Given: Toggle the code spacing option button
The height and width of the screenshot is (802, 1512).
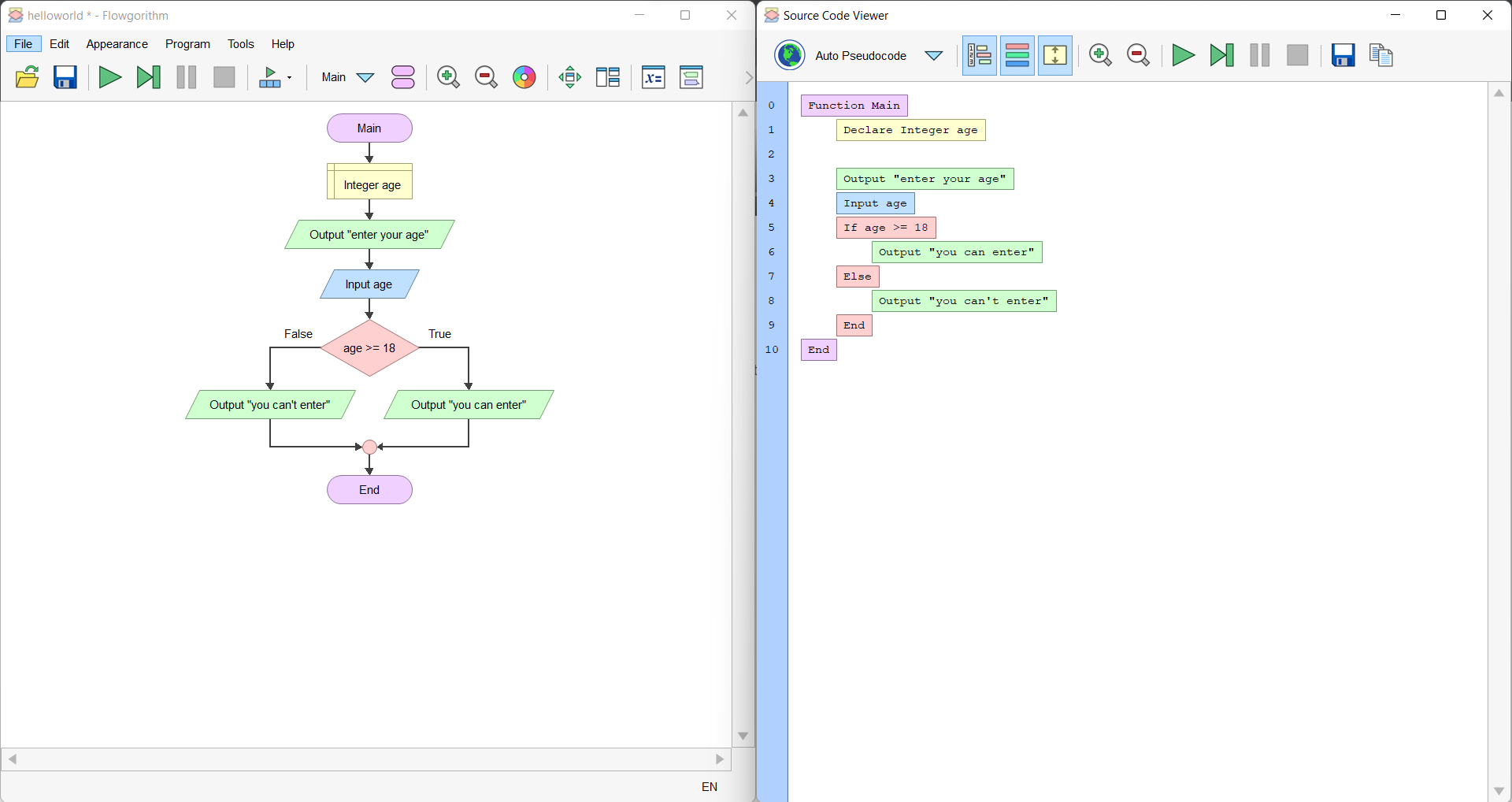Looking at the screenshot, I should tap(1055, 55).
